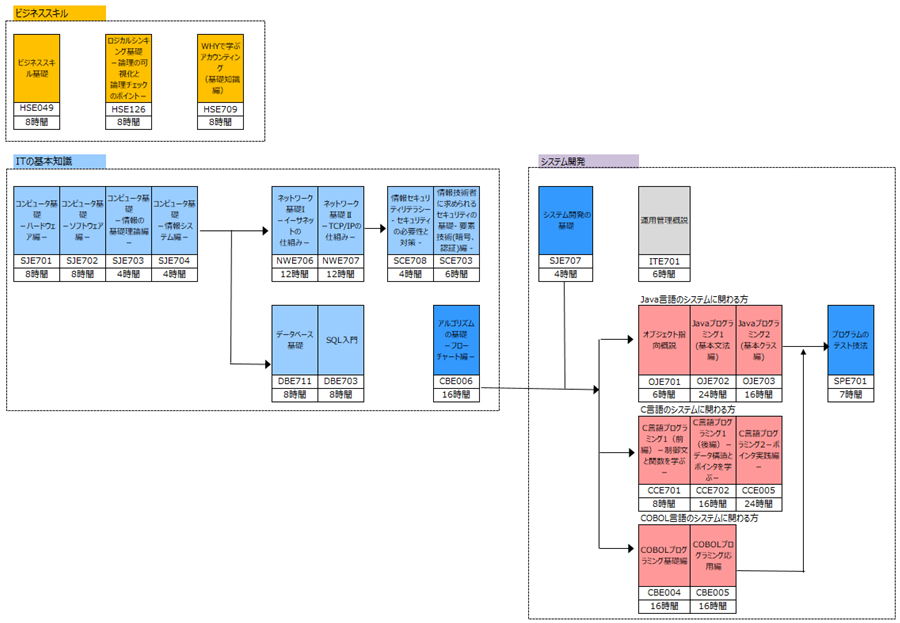Open the SQL入門 course box
Screen dimensions: 900x623
click(341, 340)
